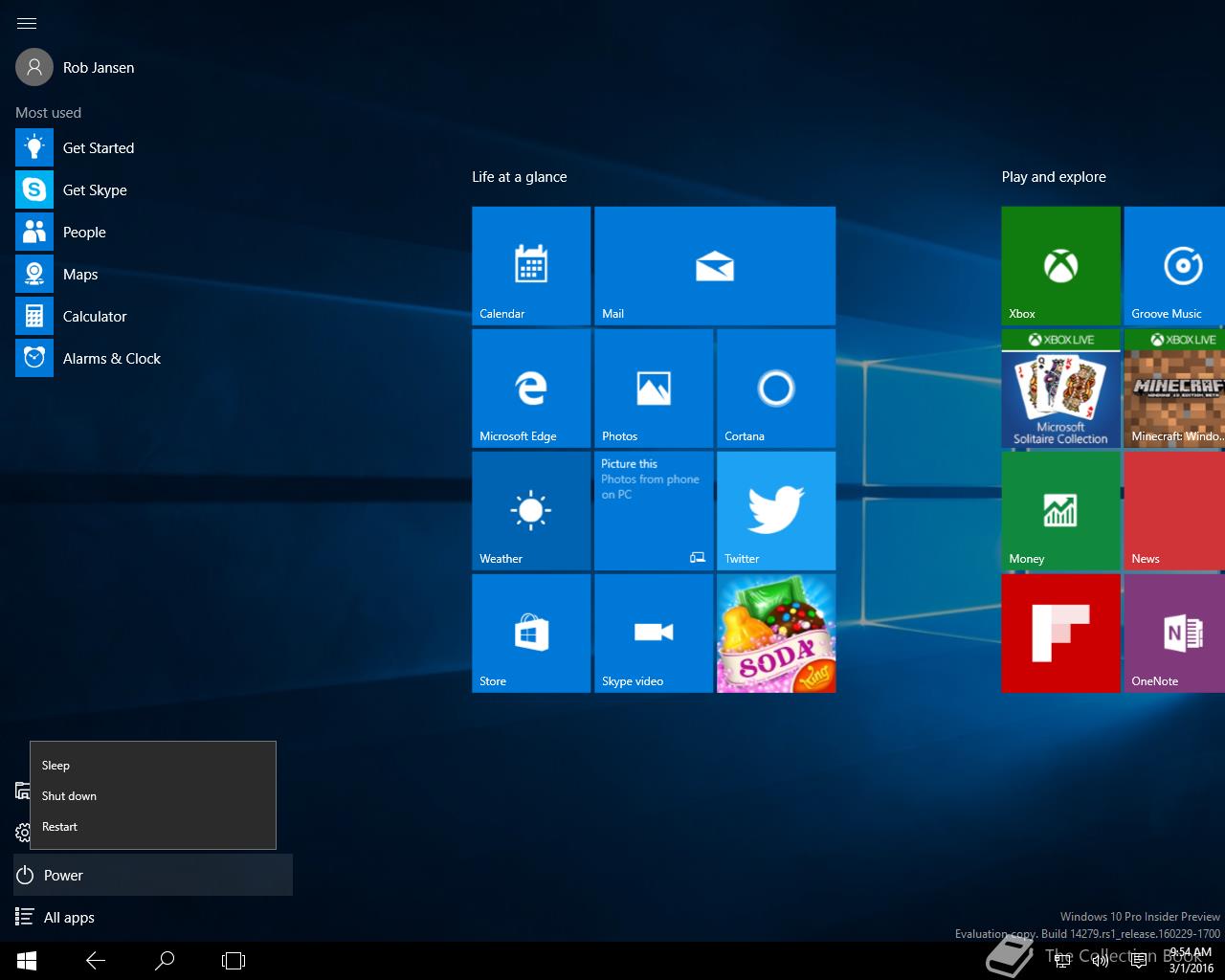Click the Back arrow on the taskbar
Image resolution: width=1225 pixels, height=980 pixels.
(x=96, y=961)
